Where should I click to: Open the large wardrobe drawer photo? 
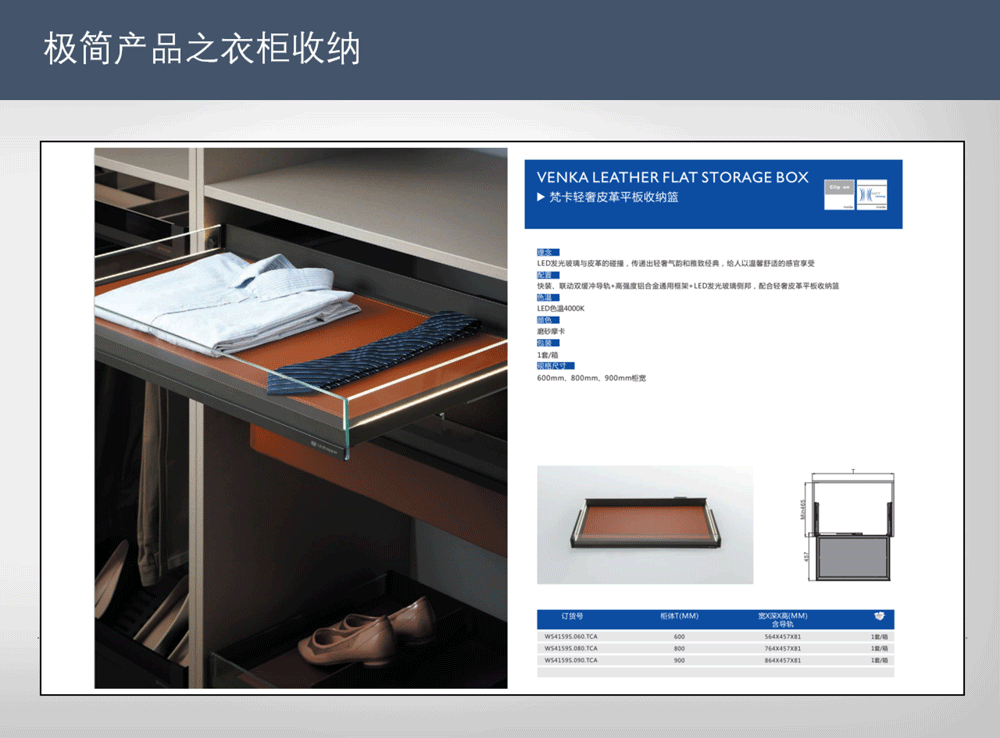click(x=301, y=418)
